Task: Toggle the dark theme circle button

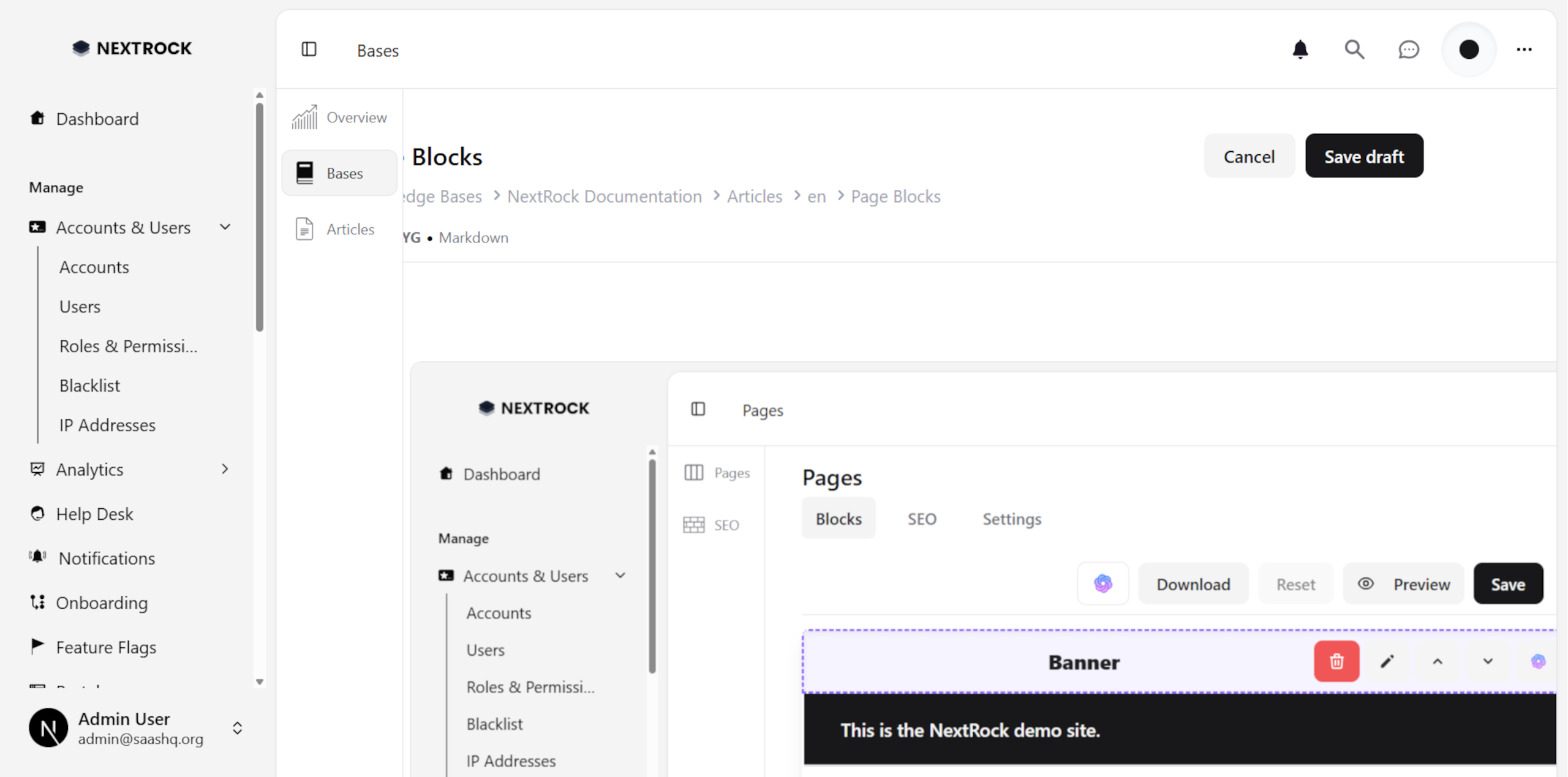Action: (1468, 50)
